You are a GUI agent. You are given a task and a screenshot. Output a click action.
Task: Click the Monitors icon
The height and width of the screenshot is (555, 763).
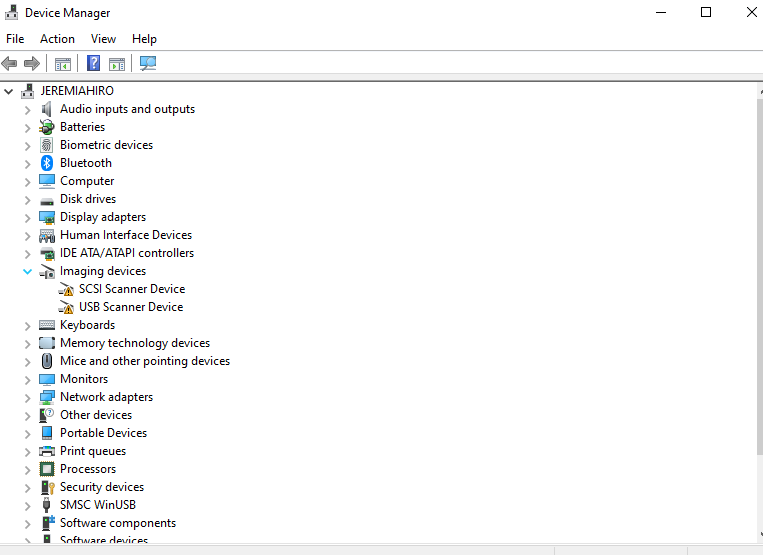(47, 379)
